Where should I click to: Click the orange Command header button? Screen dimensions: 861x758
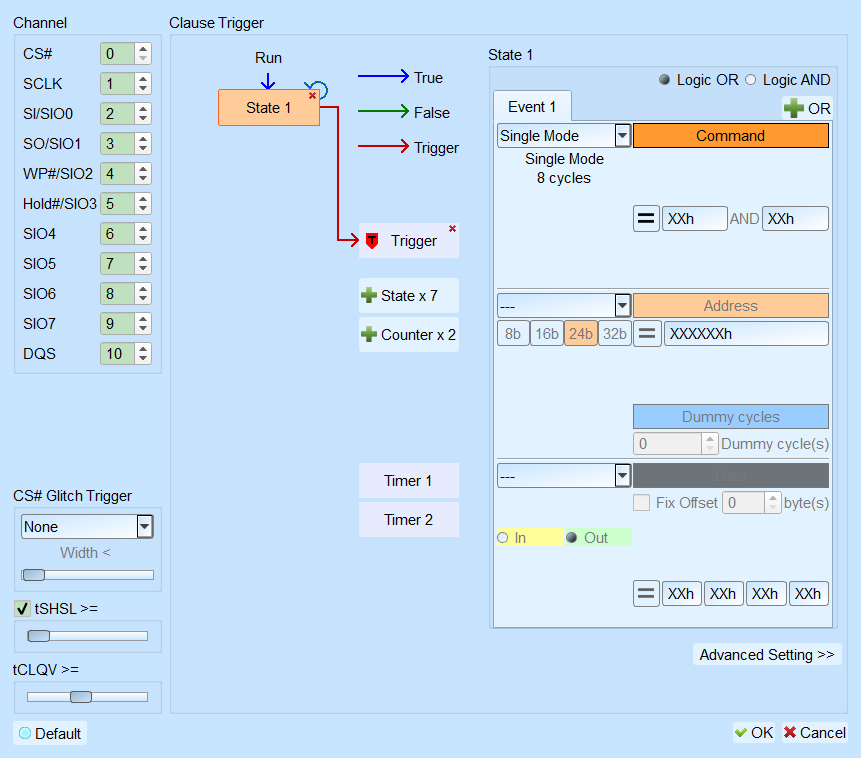click(730, 136)
